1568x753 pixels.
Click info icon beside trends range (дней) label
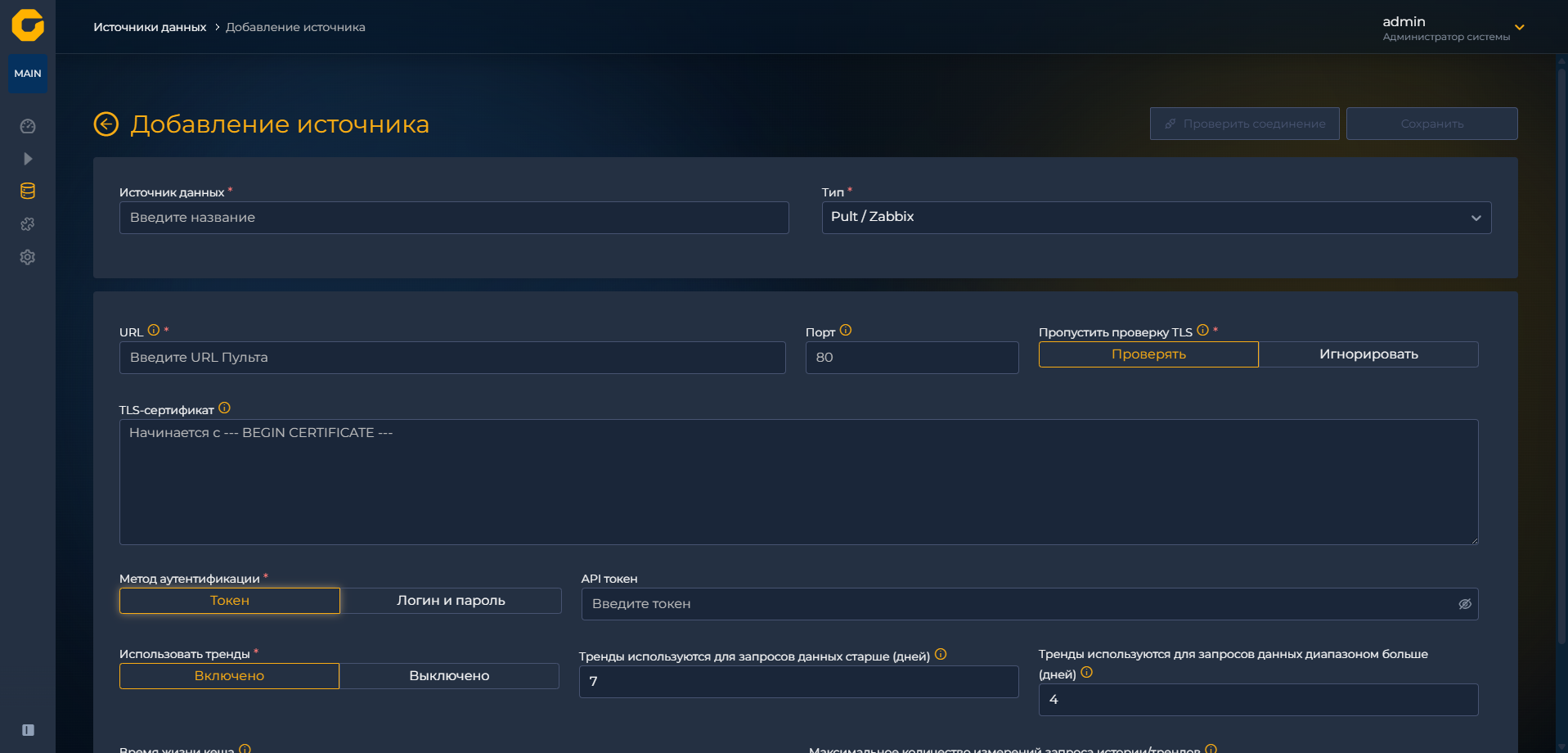click(x=1086, y=673)
